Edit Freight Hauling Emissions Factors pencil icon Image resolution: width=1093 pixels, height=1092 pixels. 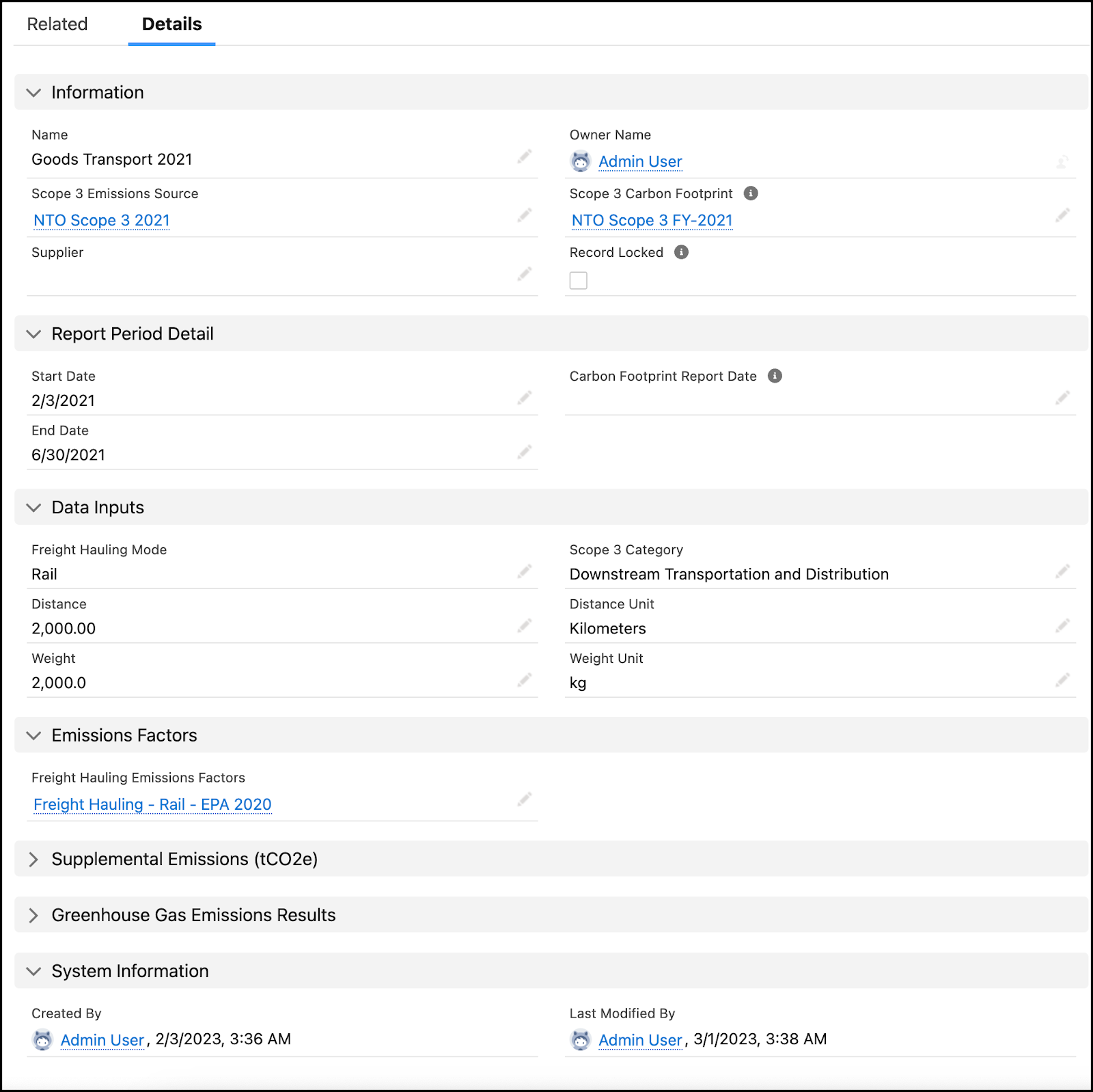click(524, 800)
